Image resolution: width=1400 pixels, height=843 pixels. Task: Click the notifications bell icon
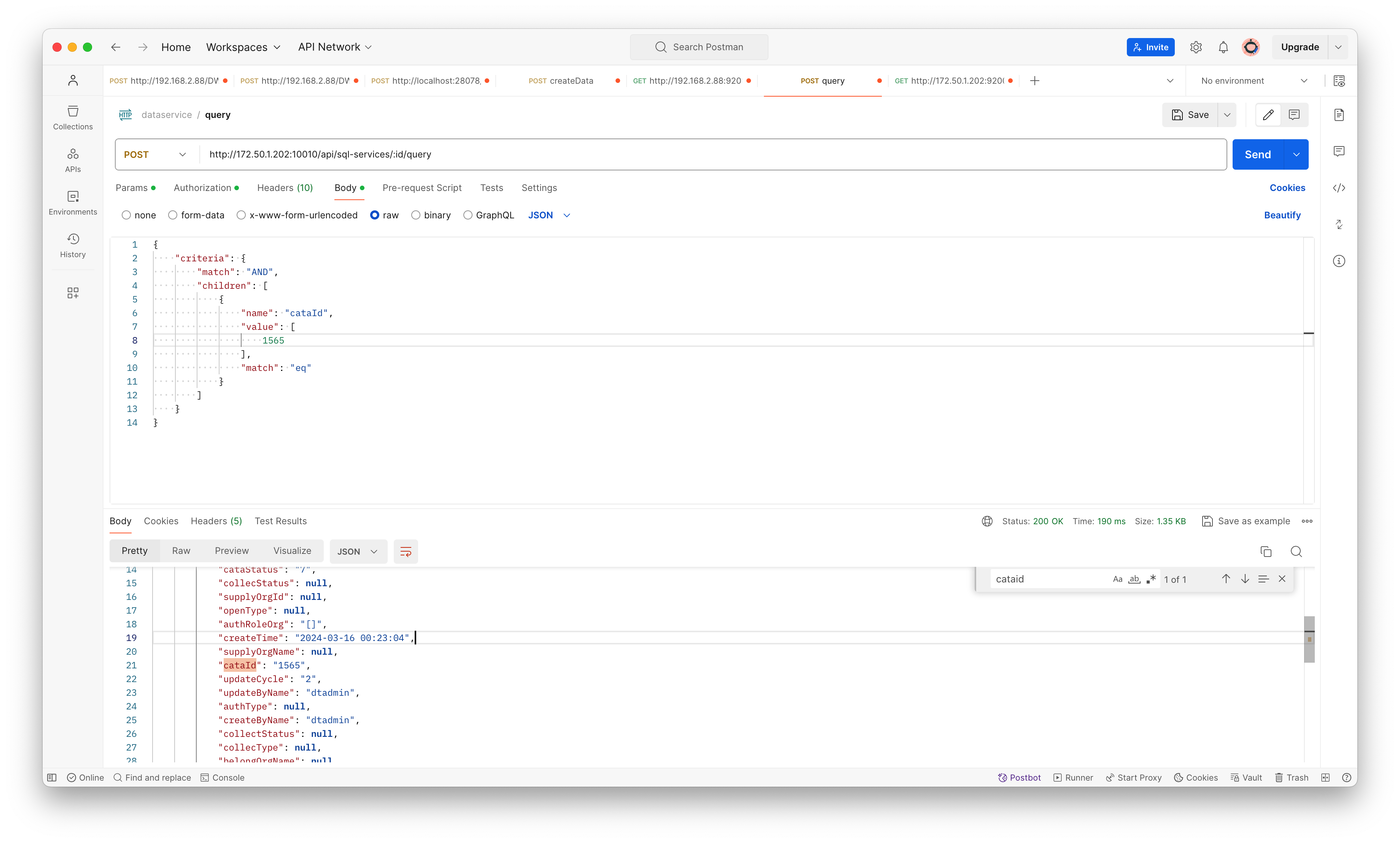pos(1223,47)
